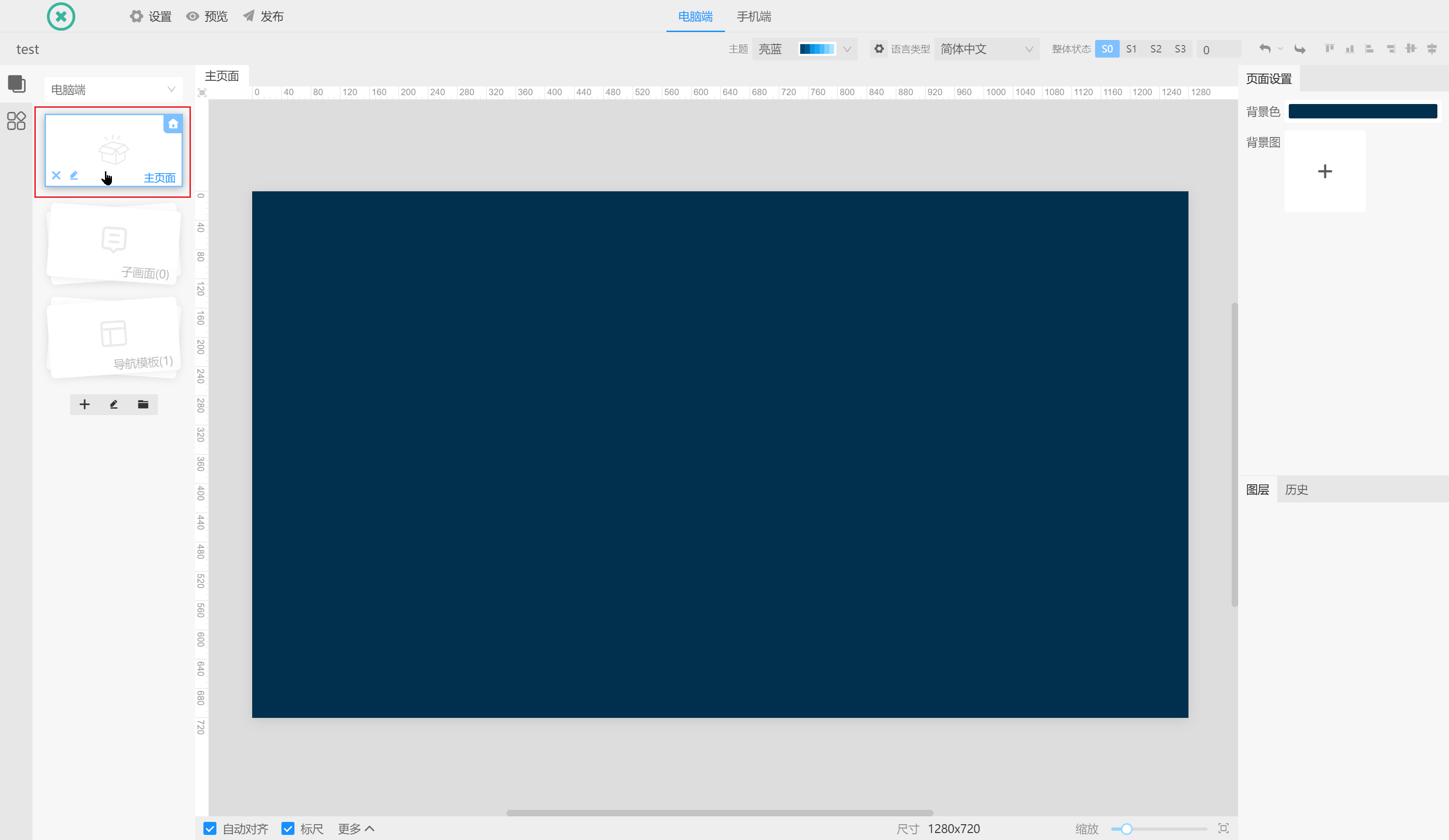This screenshot has width=1449, height=840.
Task: Switch to the 手机端 tab
Action: pos(754,16)
